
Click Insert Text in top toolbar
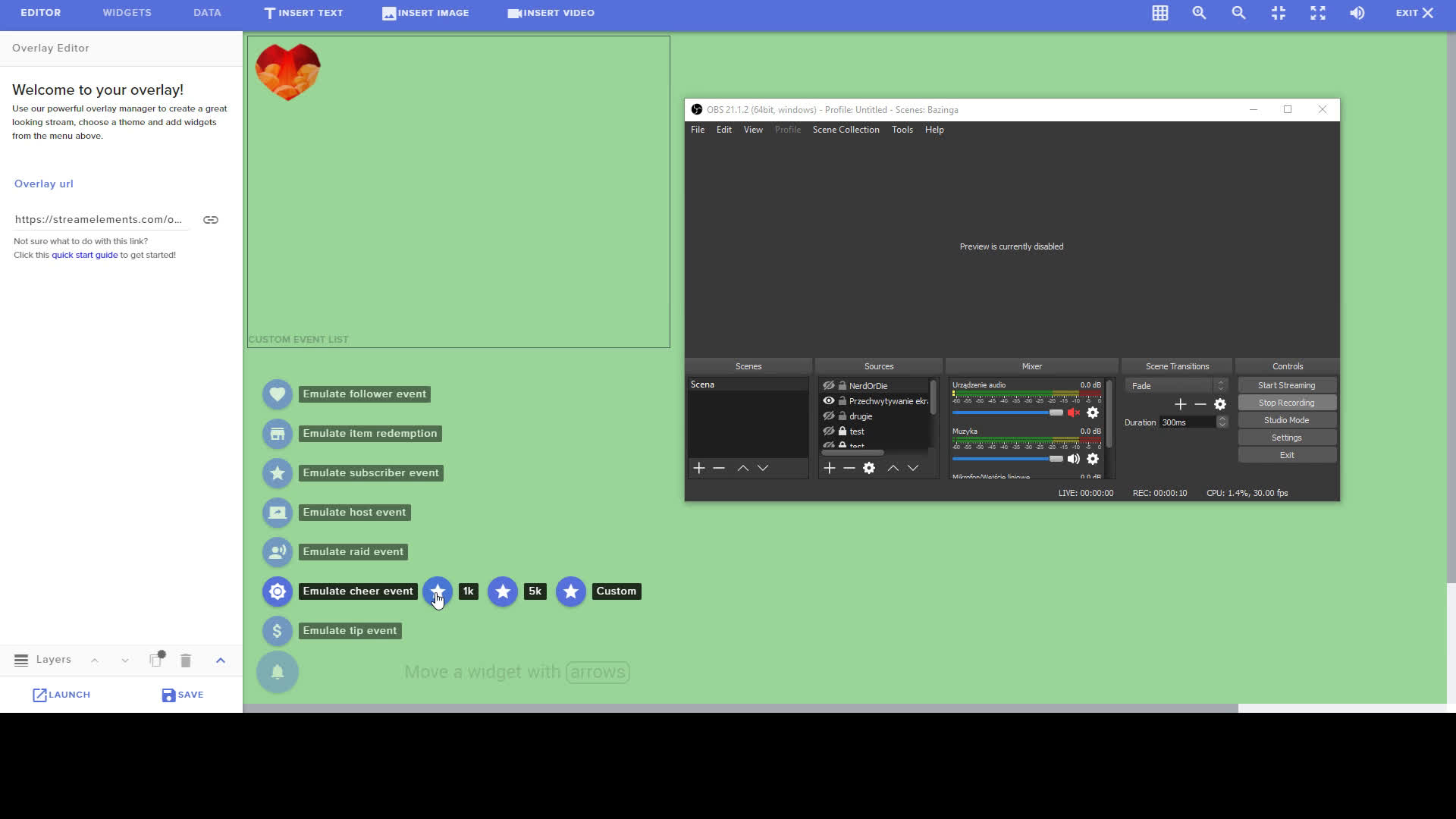303,13
